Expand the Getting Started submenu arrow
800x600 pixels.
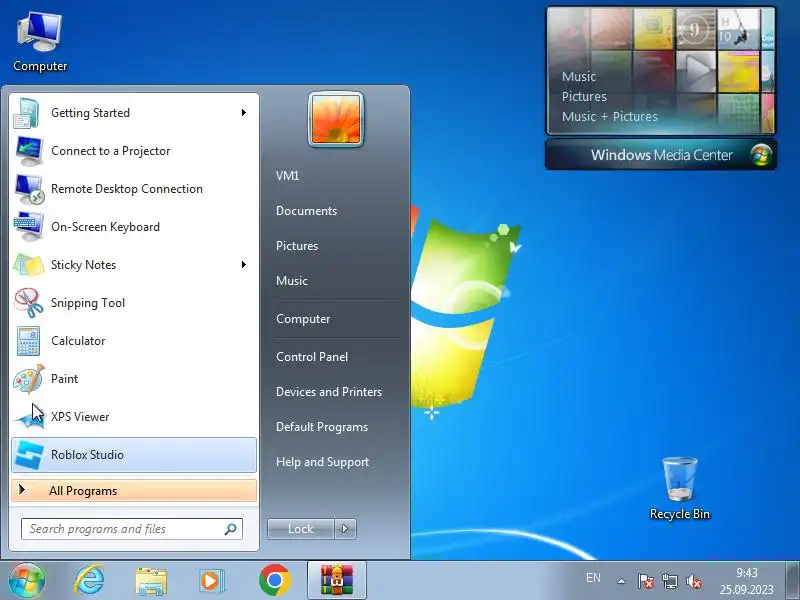tap(244, 112)
